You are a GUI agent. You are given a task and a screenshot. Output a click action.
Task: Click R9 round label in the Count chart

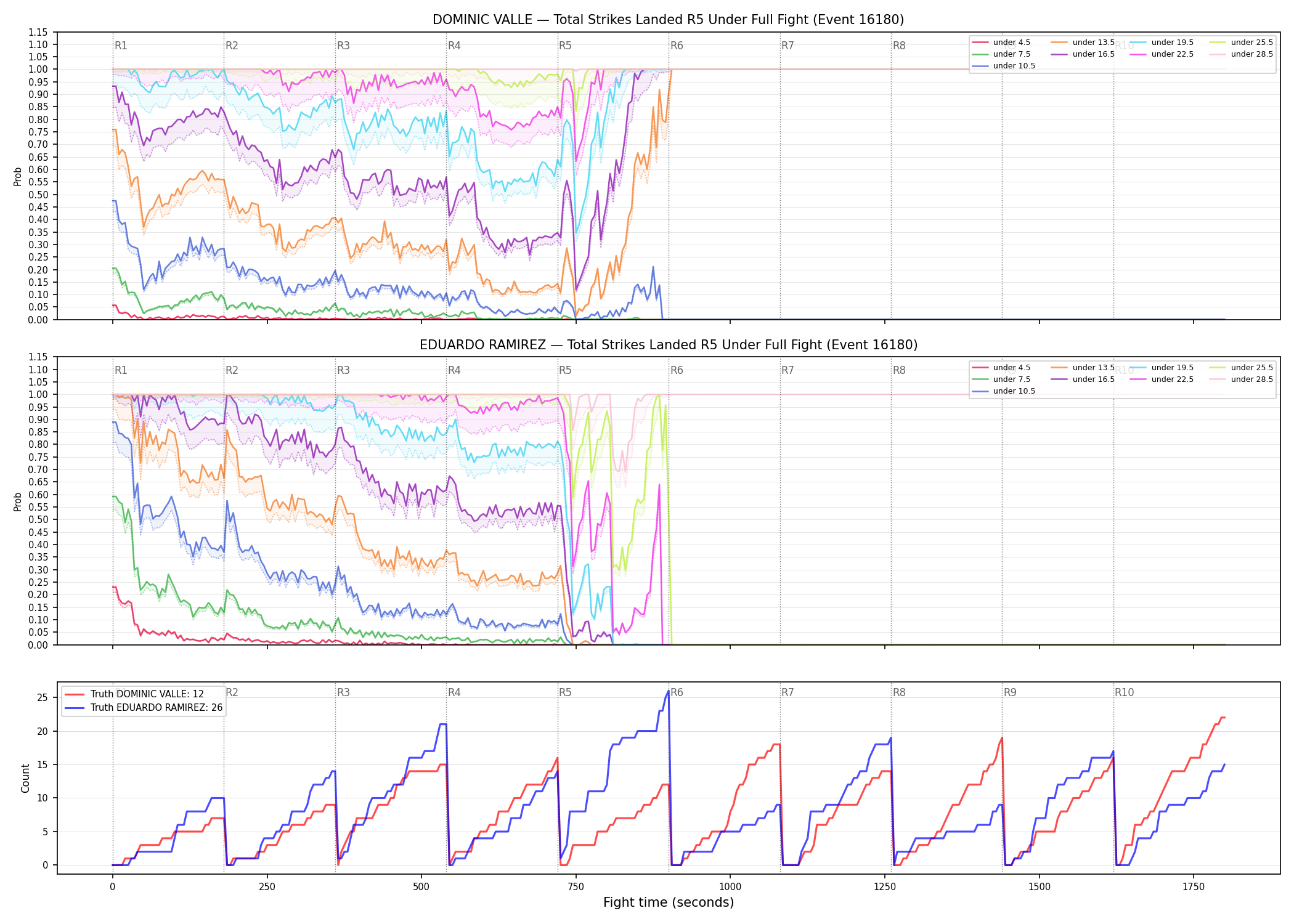1010,692
